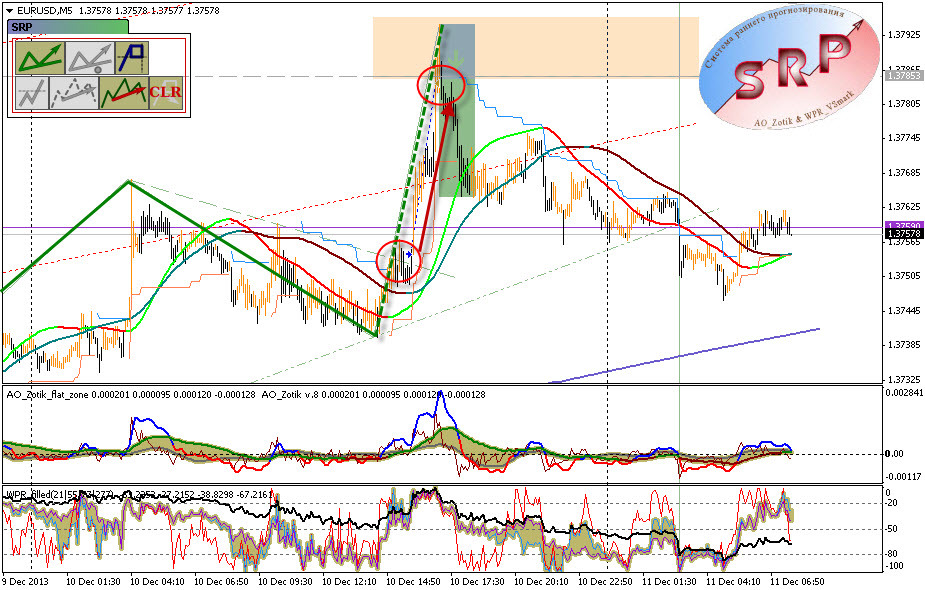
Task: Click the green trend arrow SRP button
Action: click(x=40, y=58)
